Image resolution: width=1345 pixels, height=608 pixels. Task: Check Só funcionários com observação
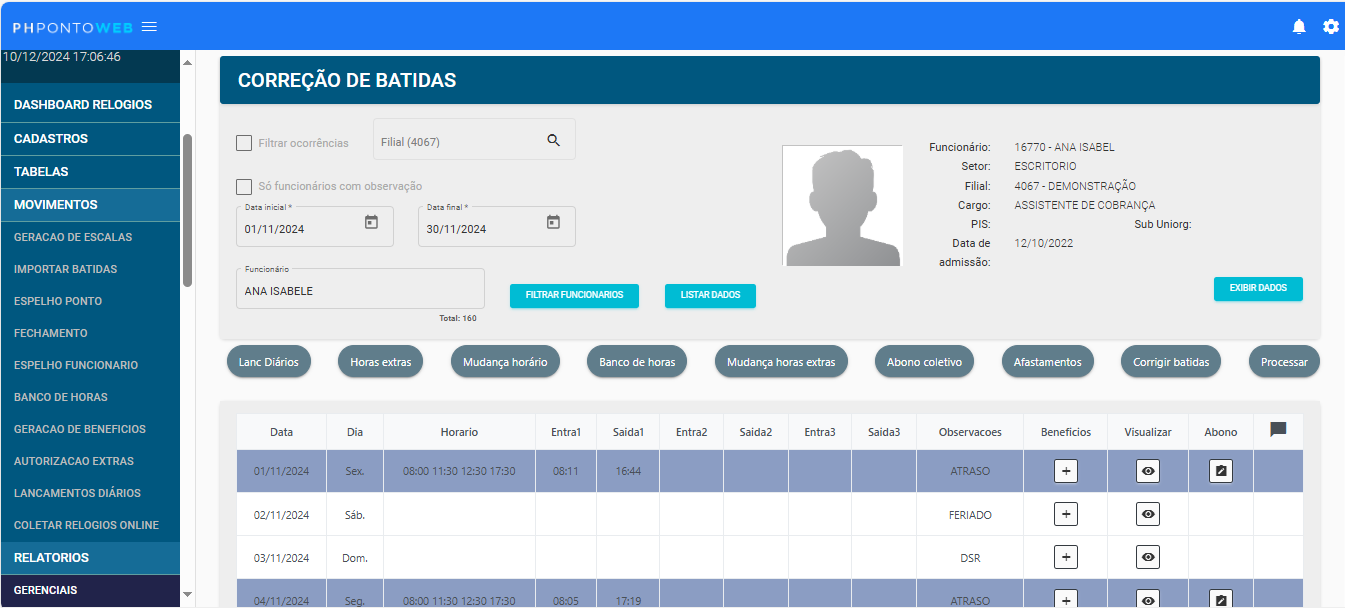244,187
